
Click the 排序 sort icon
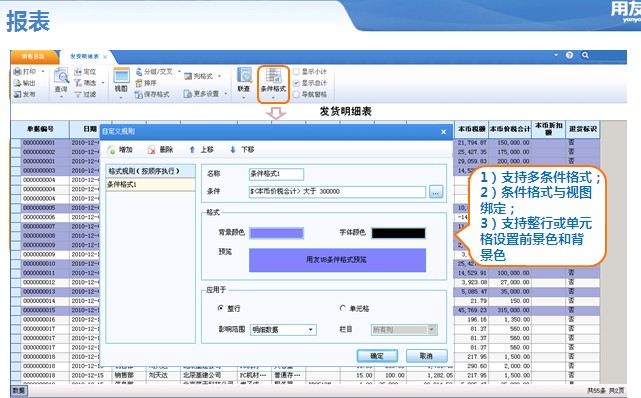139,83
